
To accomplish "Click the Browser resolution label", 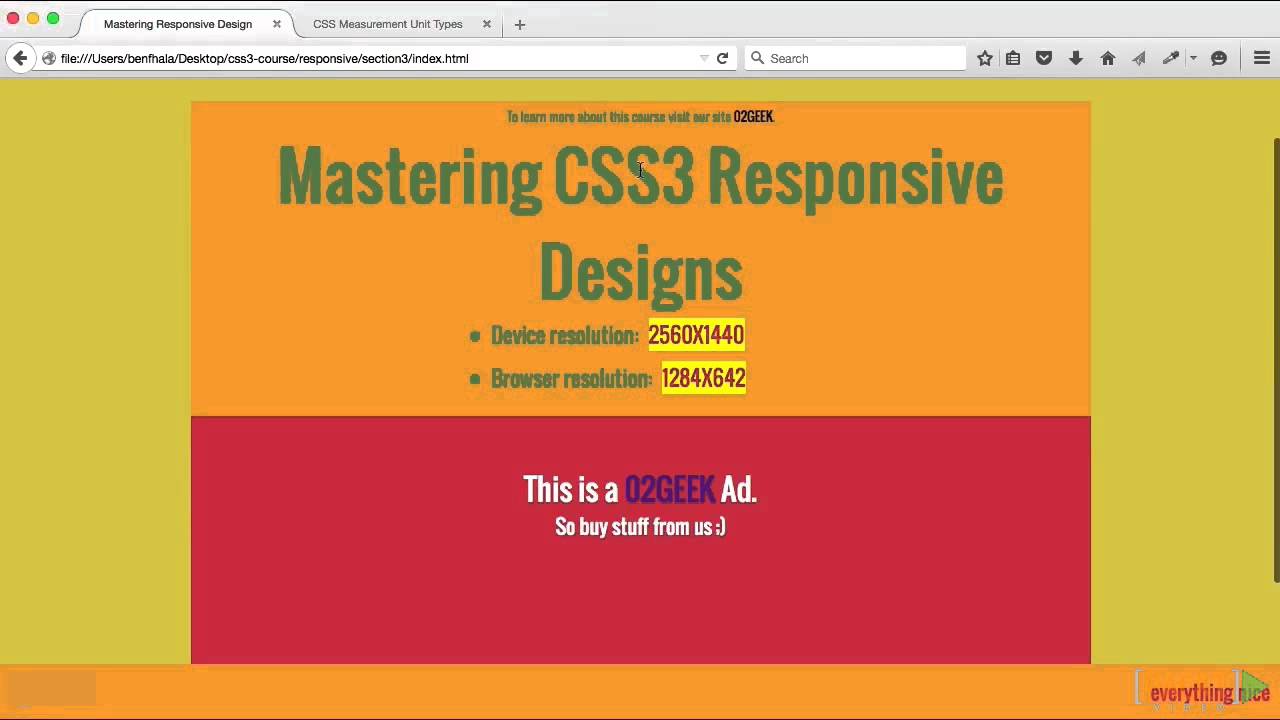I will point(571,378).
